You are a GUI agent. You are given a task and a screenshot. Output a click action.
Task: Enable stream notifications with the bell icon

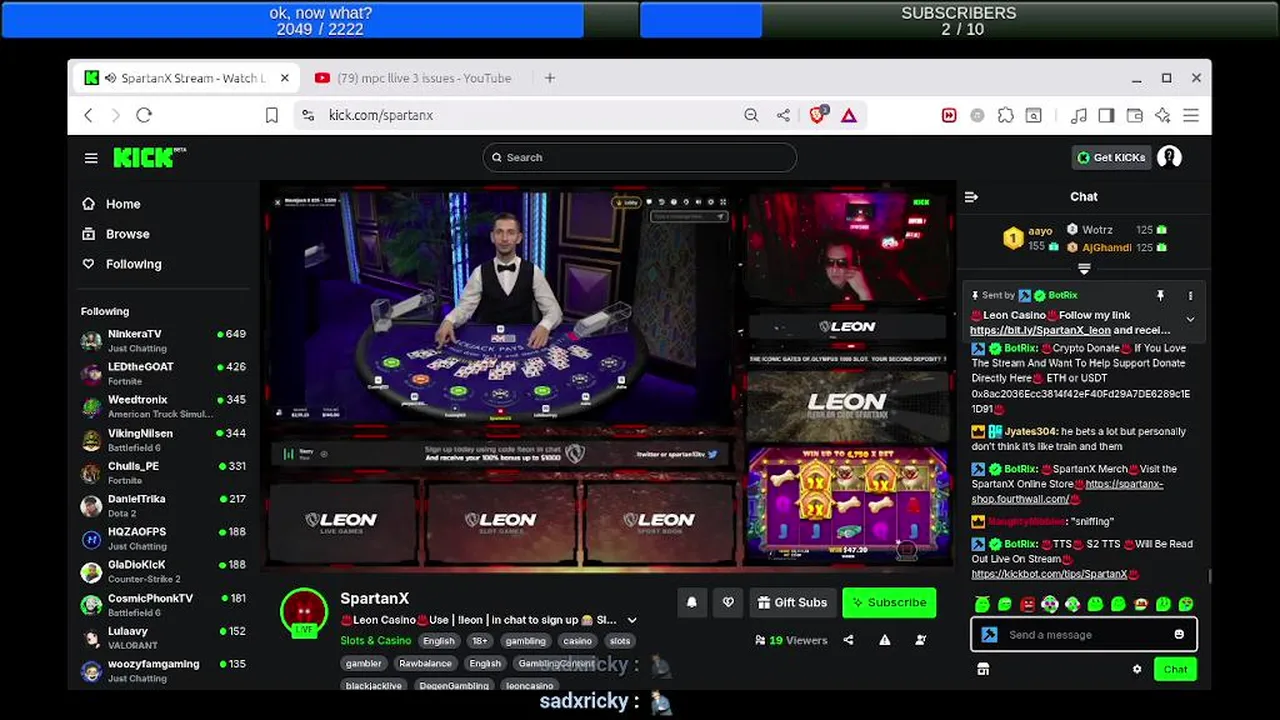click(691, 602)
